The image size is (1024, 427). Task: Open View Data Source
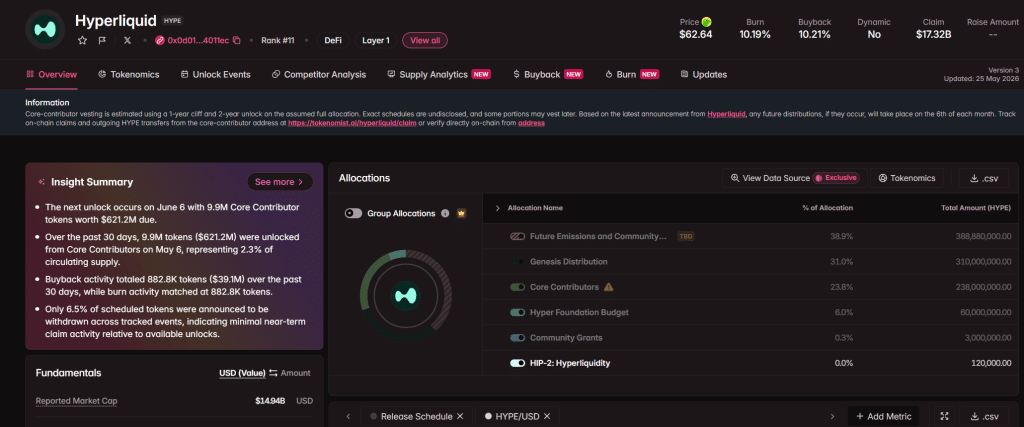pyautogui.click(x=793, y=178)
